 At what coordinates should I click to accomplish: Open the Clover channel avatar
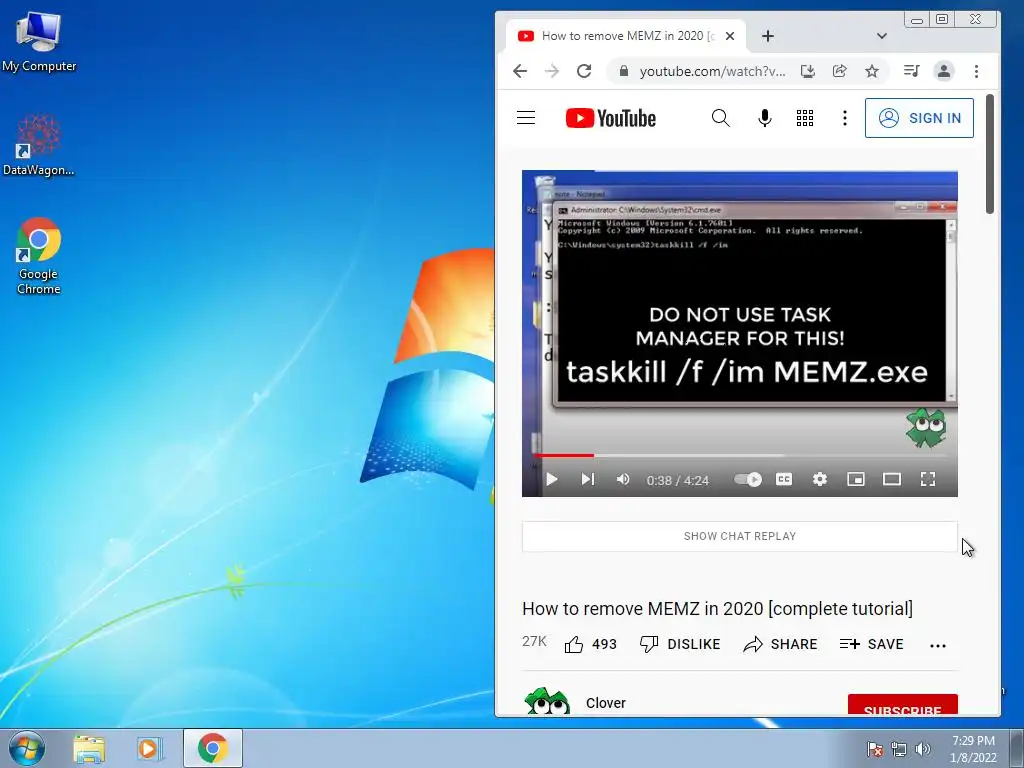click(x=547, y=701)
